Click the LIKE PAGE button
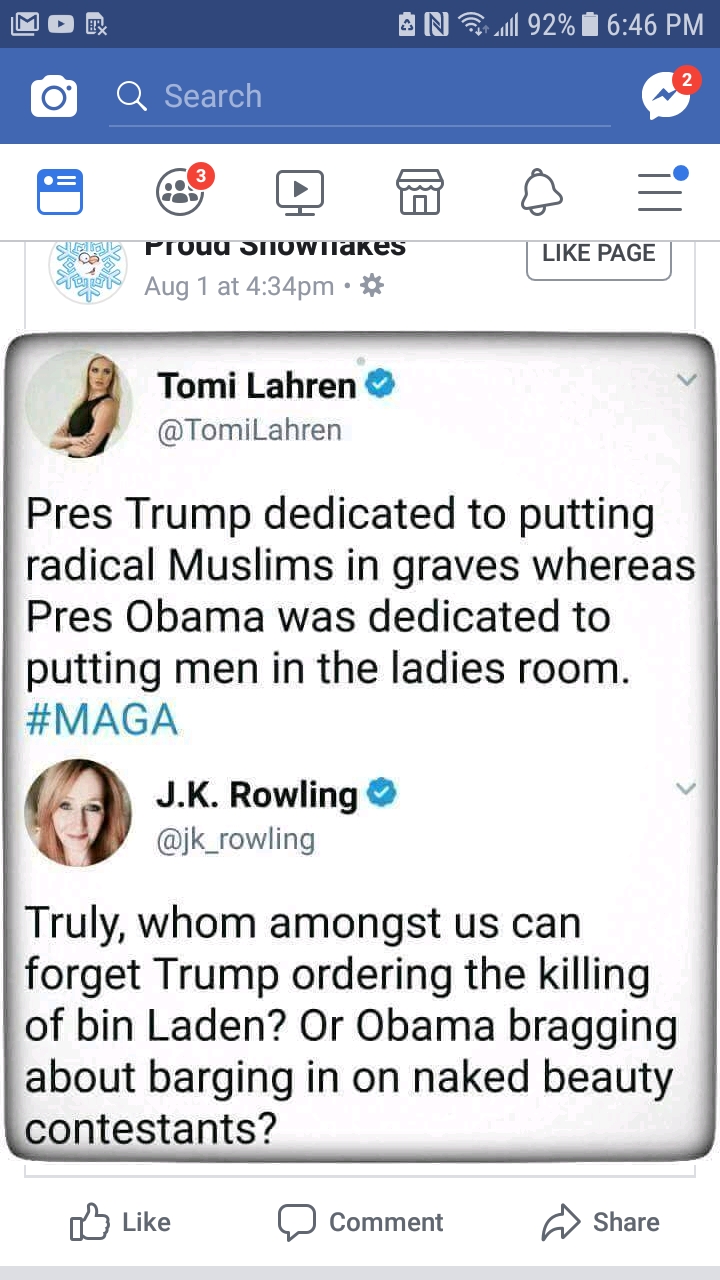Screen dimensions: 720x1280 click(599, 256)
